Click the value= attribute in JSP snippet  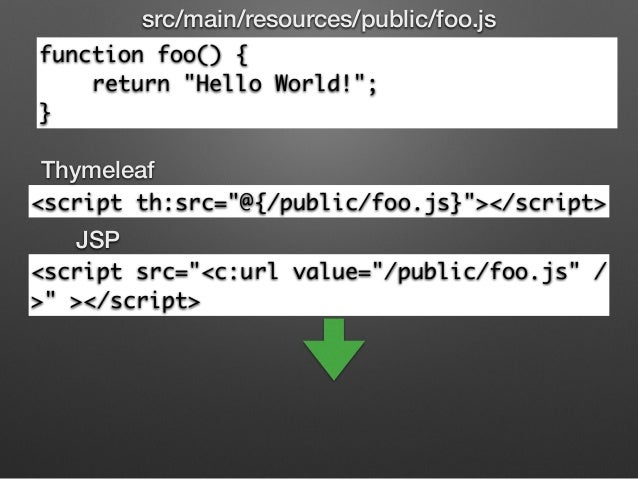pyautogui.click(x=332, y=272)
